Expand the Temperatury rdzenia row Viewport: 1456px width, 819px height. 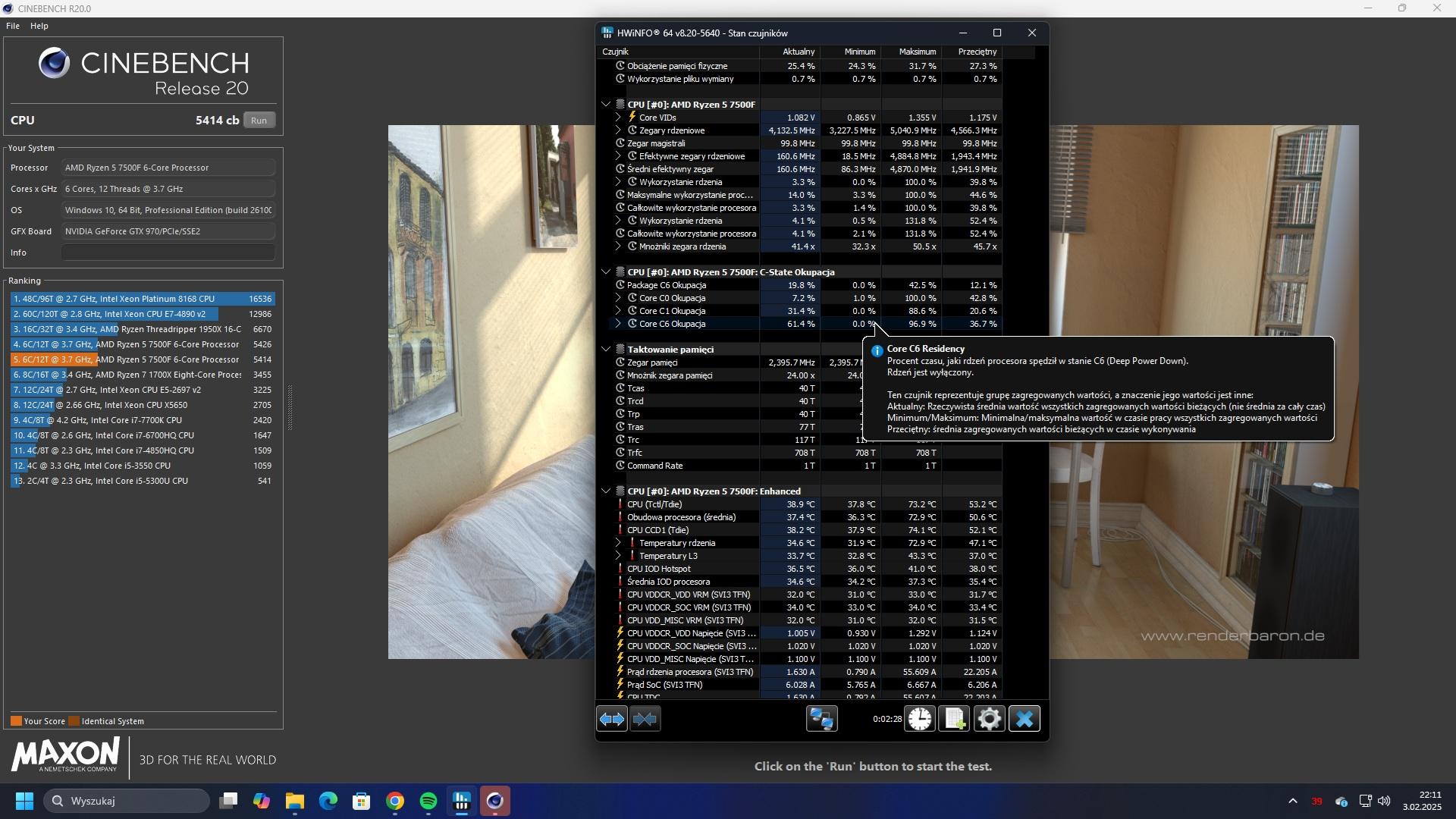pos(618,543)
